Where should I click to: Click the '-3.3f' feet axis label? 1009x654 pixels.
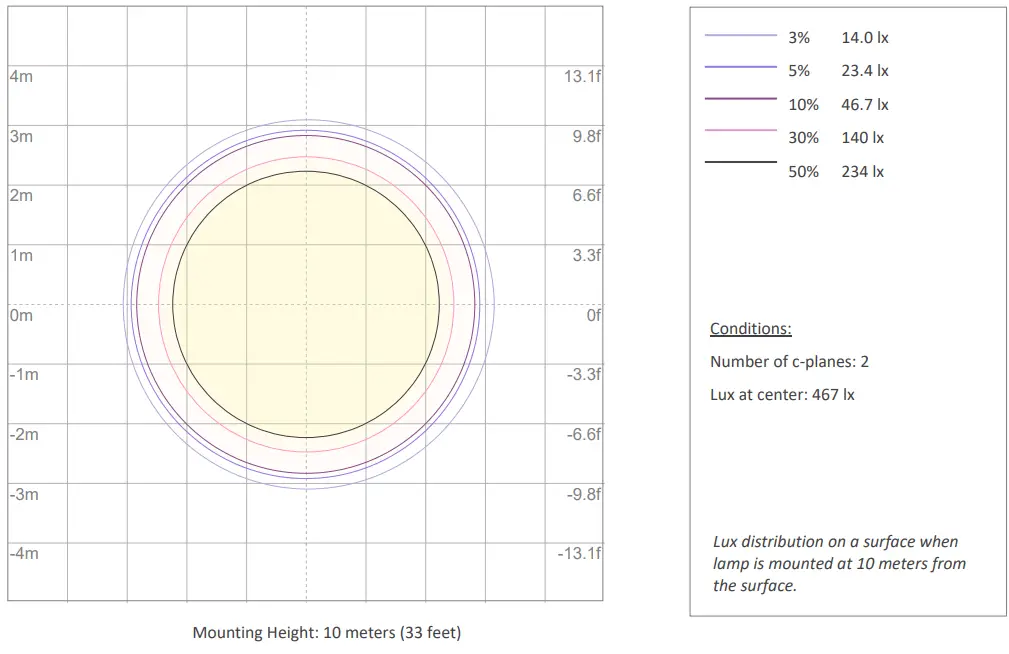point(584,375)
